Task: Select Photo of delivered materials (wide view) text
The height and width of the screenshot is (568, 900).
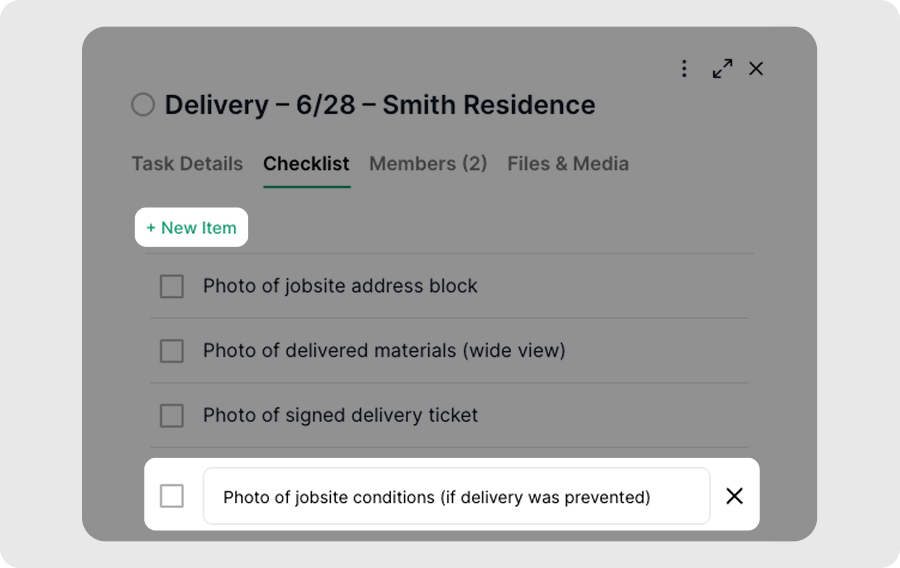Action: tap(384, 351)
